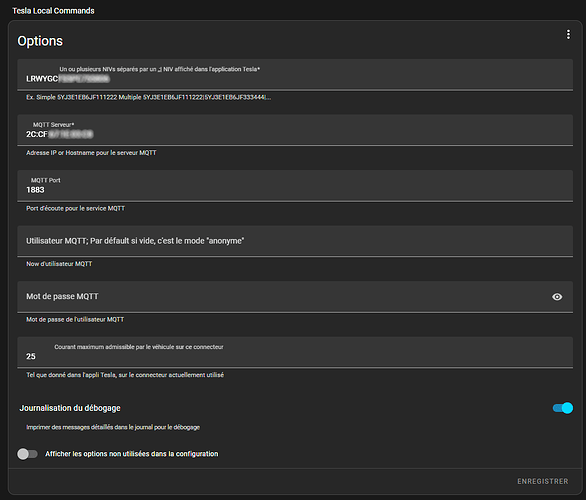Click the Adresse IP or Hostname hint
The width and height of the screenshot is (586, 500).
[x=91, y=153]
